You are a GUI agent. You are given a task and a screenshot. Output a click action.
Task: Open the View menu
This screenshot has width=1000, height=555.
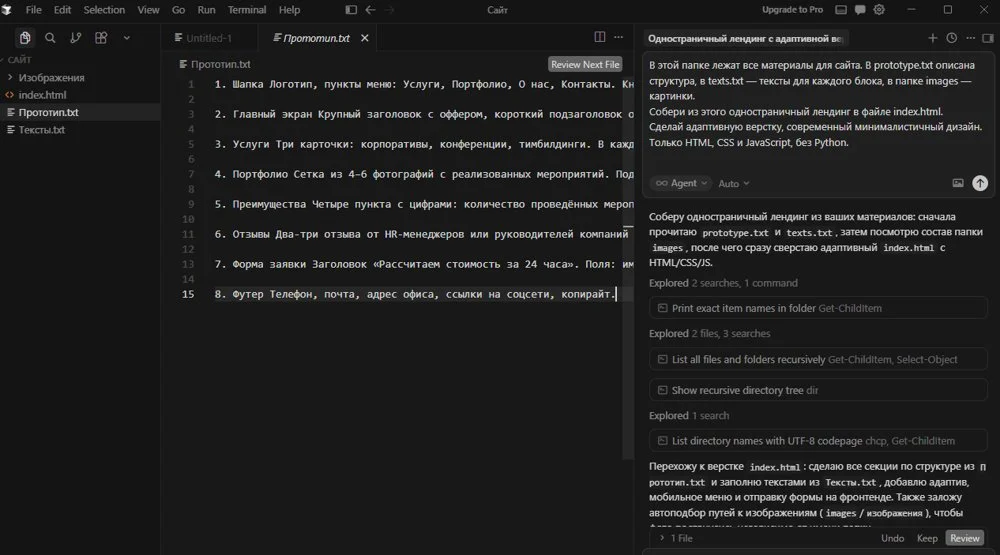(148, 10)
